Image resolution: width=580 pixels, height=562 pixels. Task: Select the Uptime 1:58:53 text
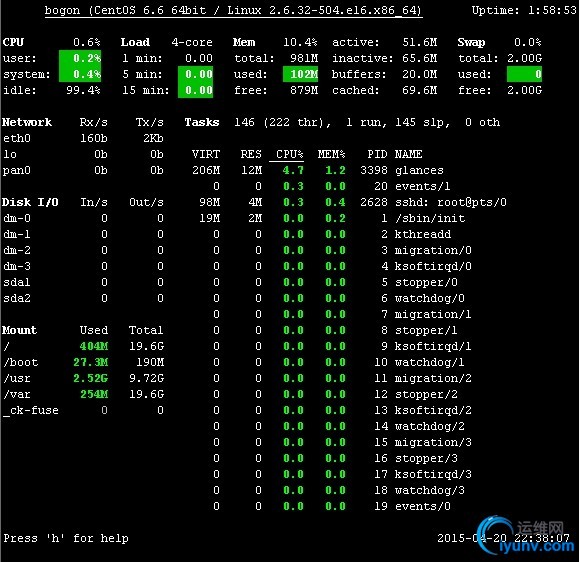[524, 10]
